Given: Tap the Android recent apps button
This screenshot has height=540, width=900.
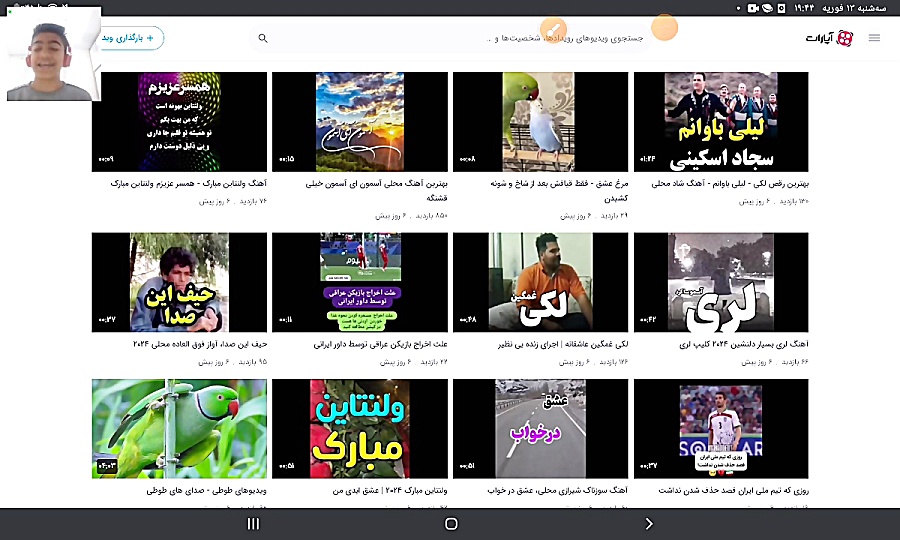Looking at the screenshot, I should point(253,523).
